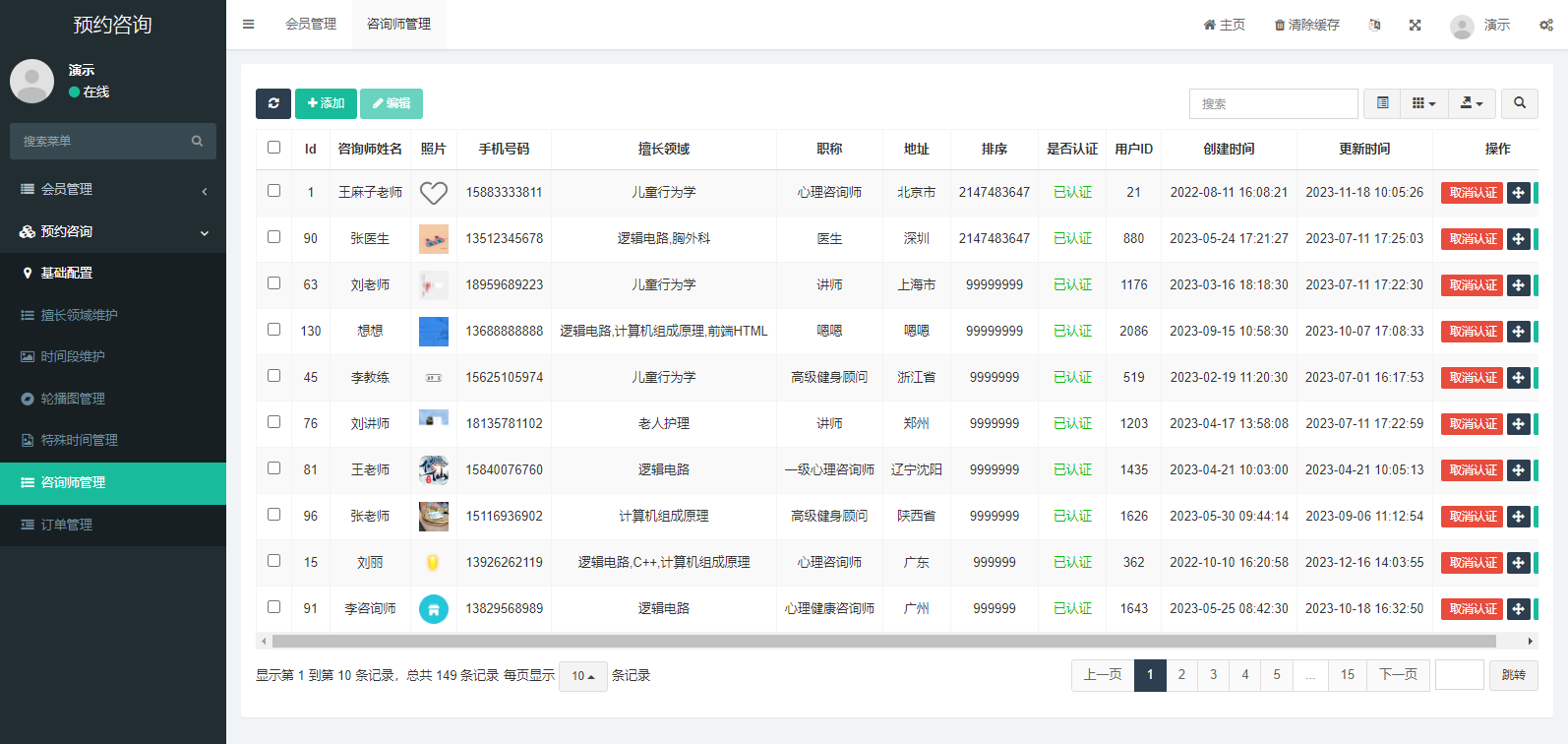This screenshot has height=744, width=1568.
Task: Tick the checkbox for 李咨询师 row
Action: (x=274, y=607)
